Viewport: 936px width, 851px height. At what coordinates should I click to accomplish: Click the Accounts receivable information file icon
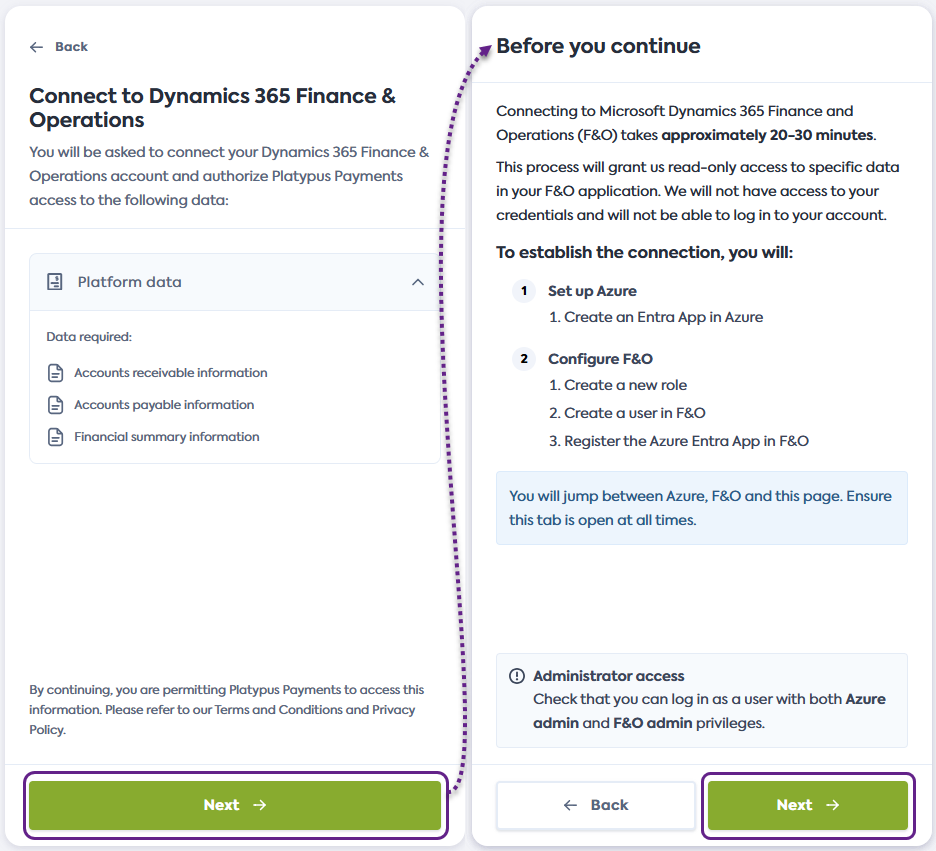(55, 372)
